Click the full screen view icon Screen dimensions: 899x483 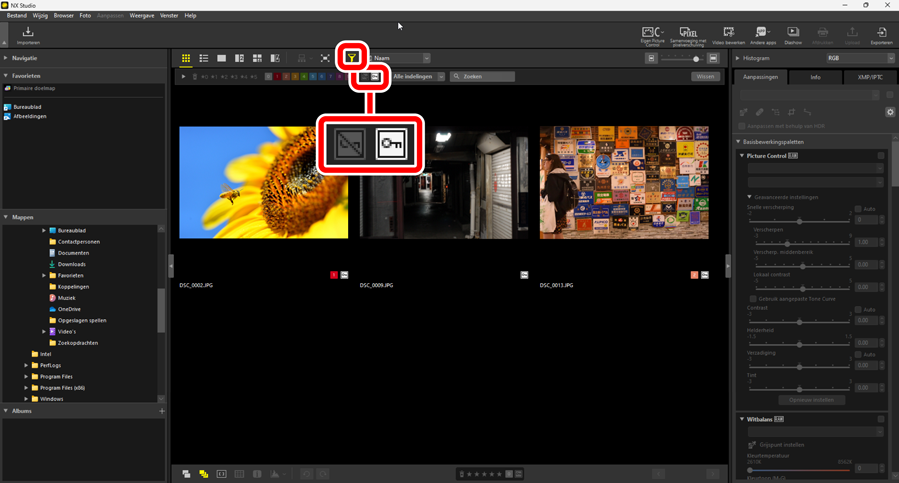(x=325, y=59)
